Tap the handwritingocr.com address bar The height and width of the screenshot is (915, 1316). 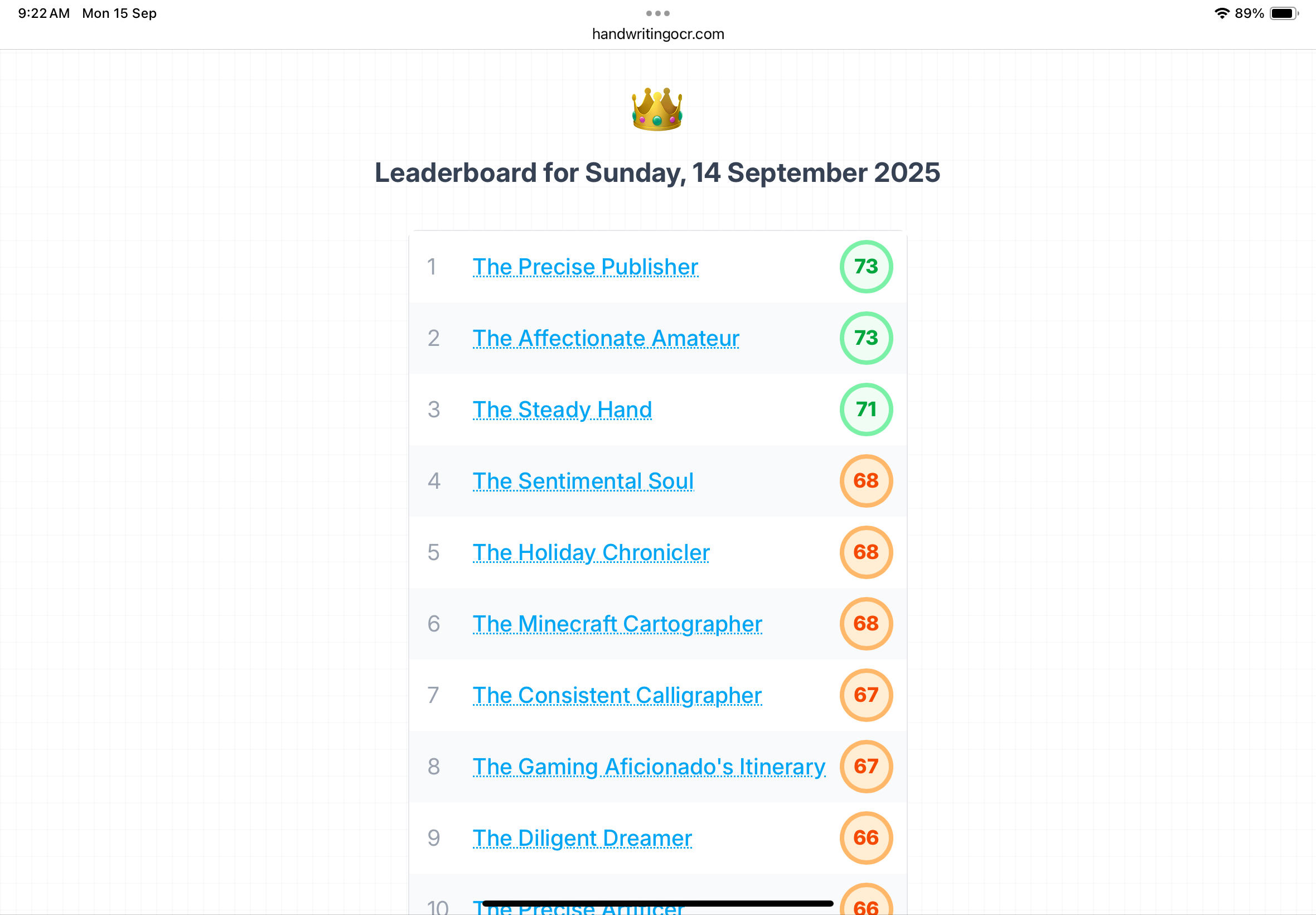tap(657, 34)
